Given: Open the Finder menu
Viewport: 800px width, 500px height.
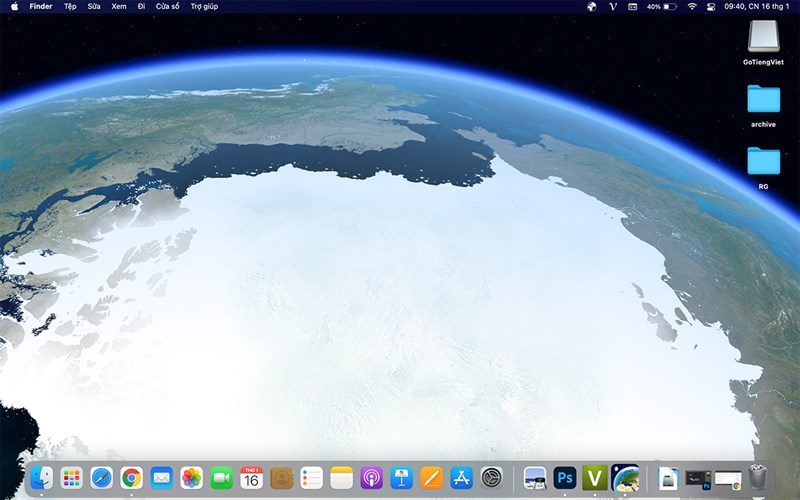Looking at the screenshot, I should tap(41, 7).
